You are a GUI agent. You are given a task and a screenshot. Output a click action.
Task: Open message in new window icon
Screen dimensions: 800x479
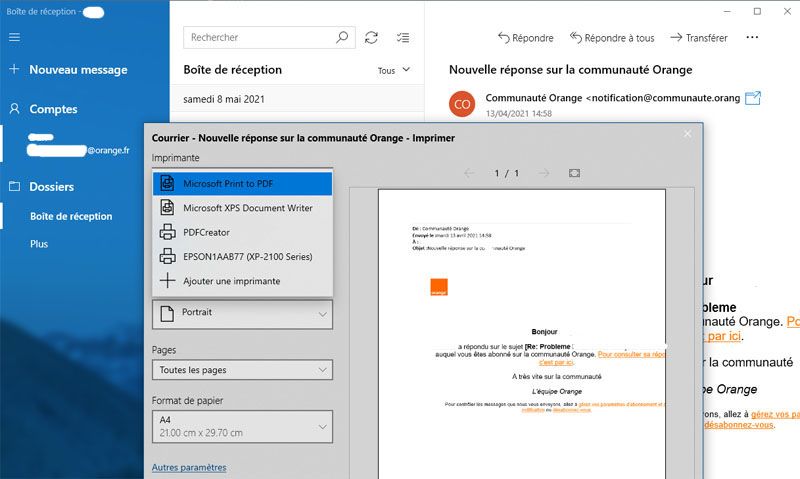pos(753,97)
